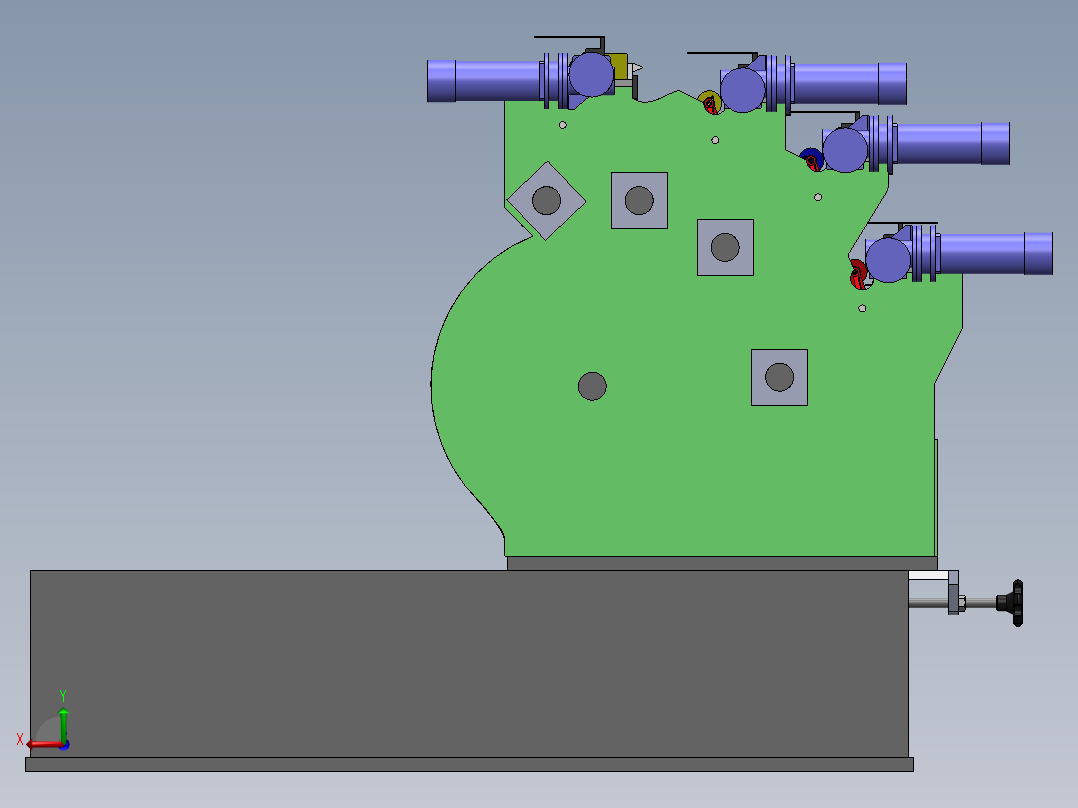Select the round blue end of the left cylinder
The width and height of the screenshot is (1078, 808).
click(x=591, y=74)
